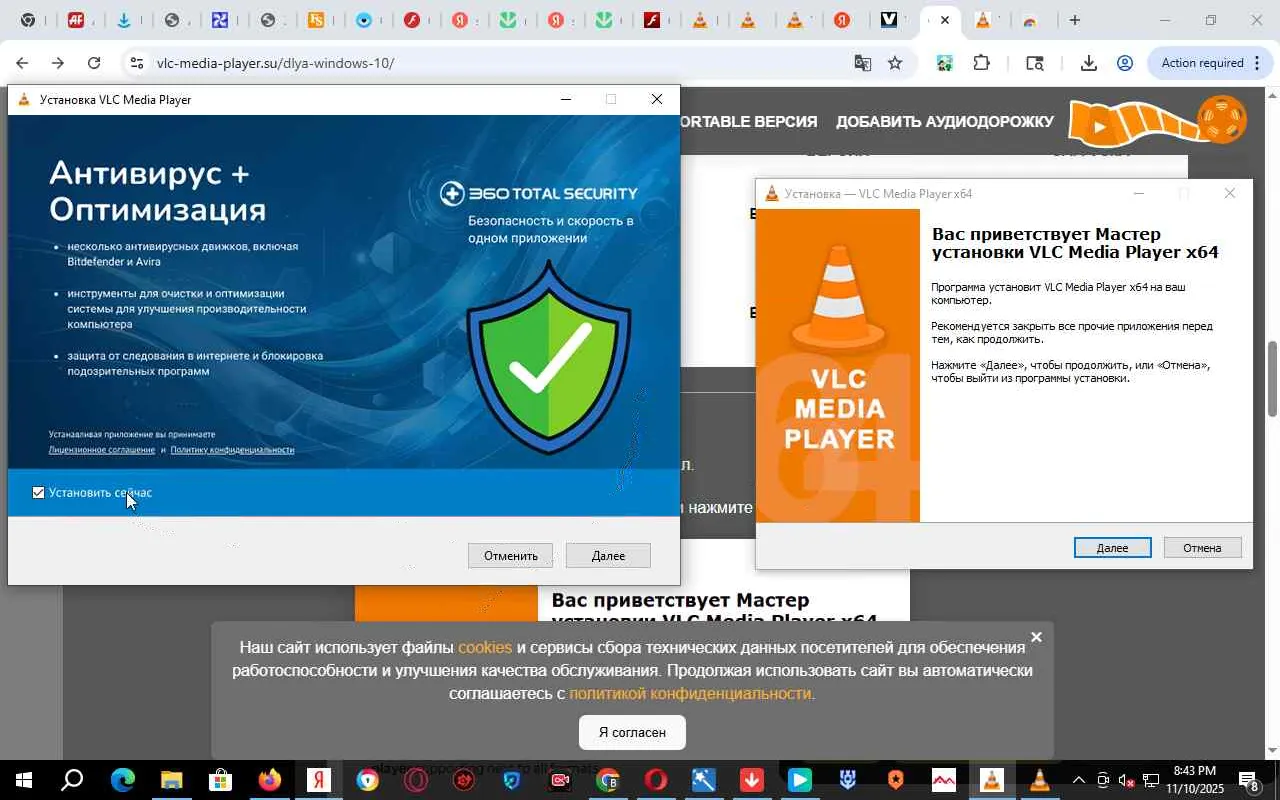Open Windows Search from taskbar

point(72,780)
